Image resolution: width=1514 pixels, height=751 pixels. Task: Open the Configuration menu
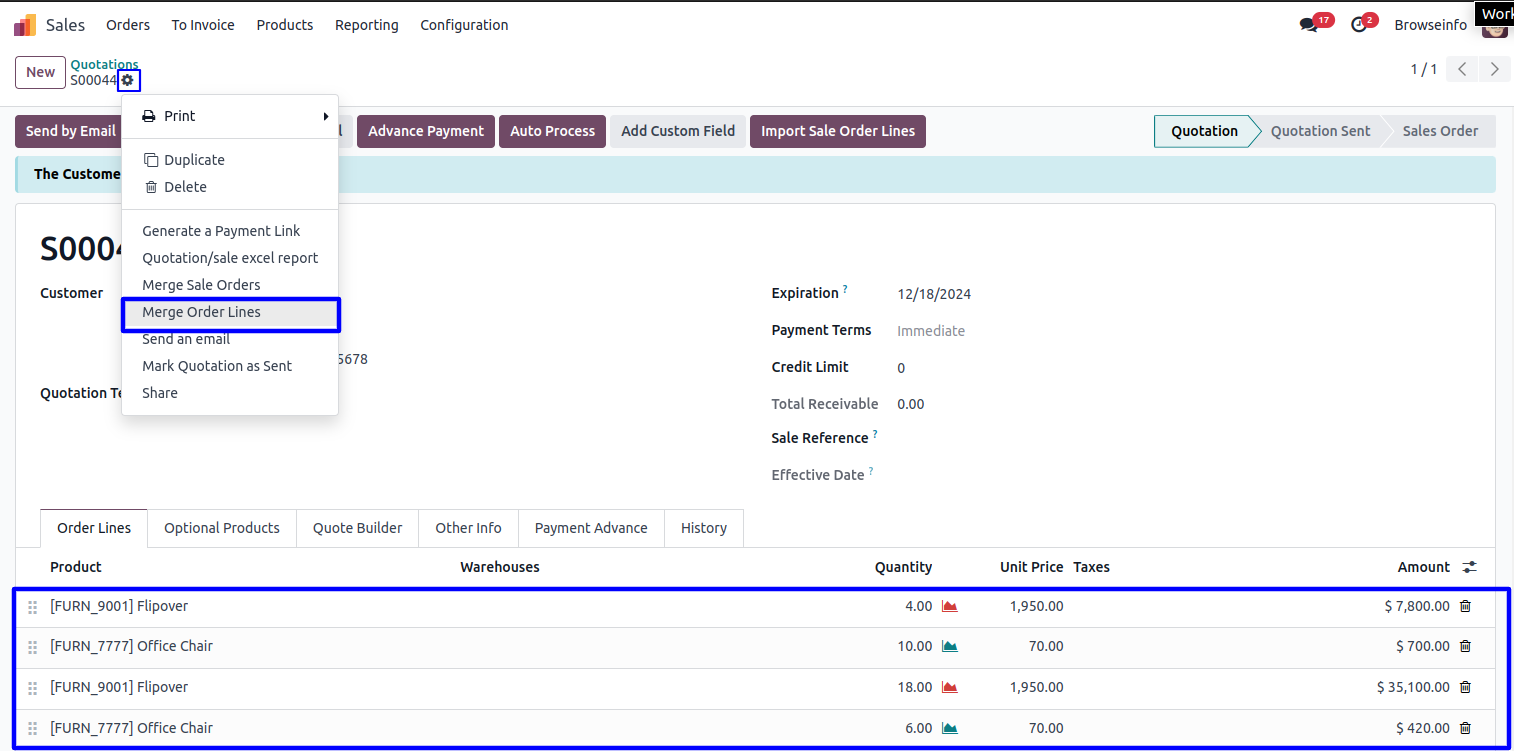464,25
